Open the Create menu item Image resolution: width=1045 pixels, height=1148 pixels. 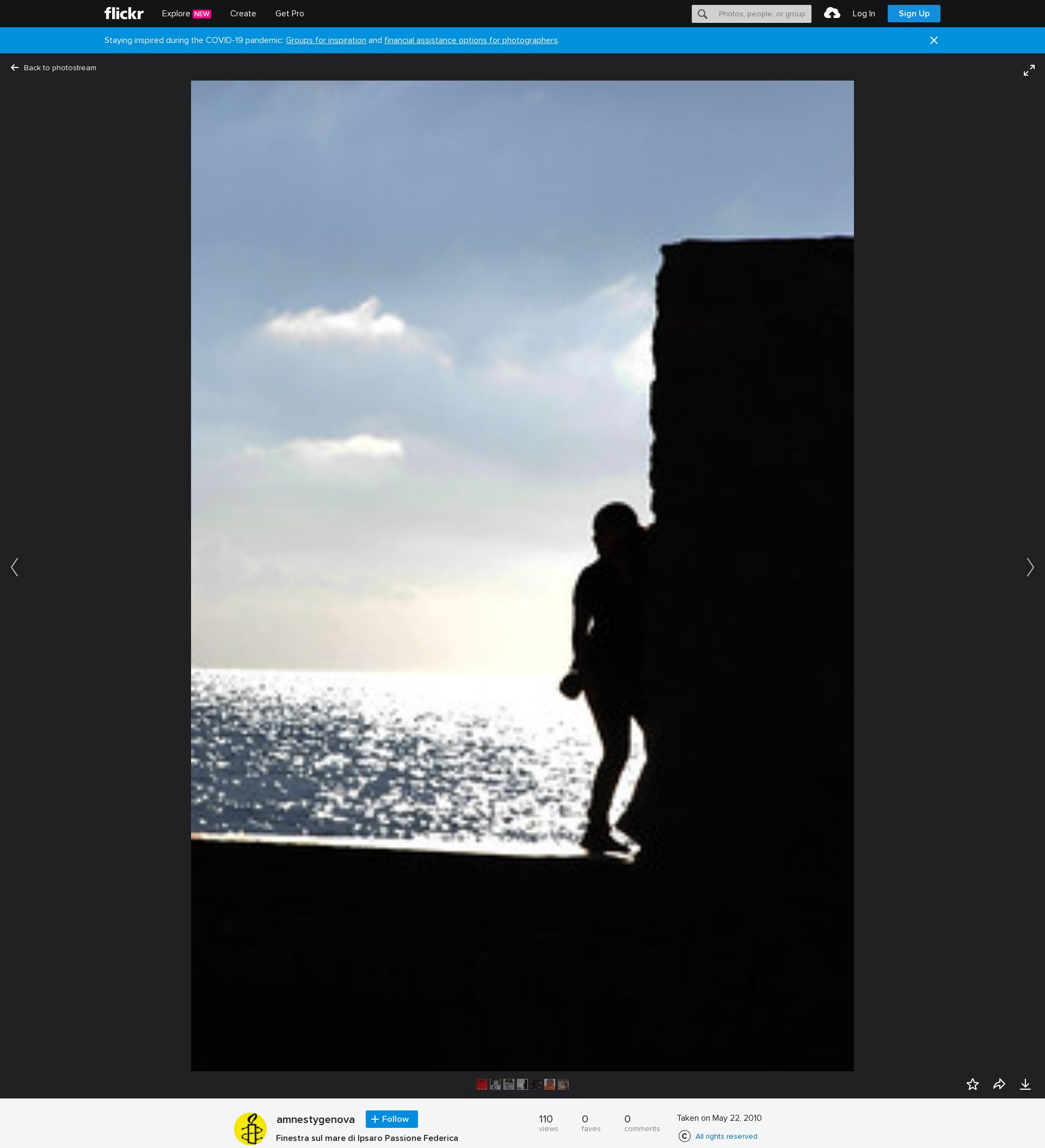(243, 14)
